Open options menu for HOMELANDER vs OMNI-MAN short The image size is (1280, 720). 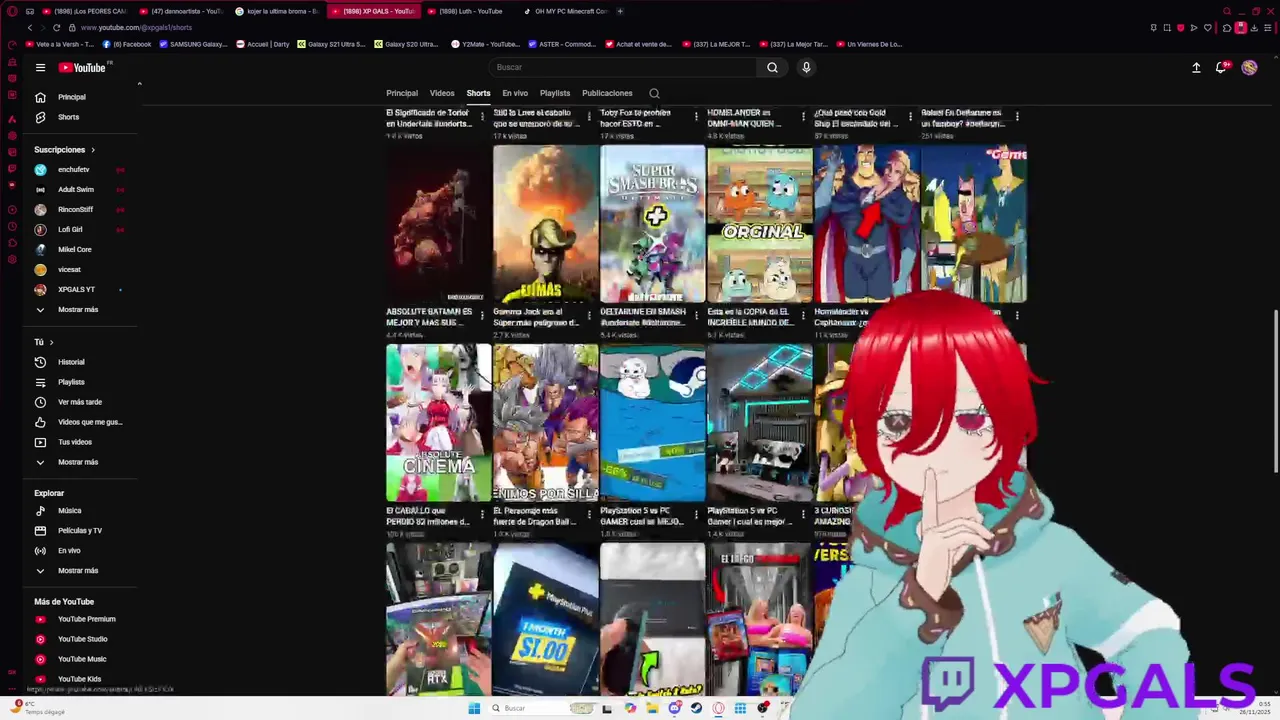[x=803, y=117]
